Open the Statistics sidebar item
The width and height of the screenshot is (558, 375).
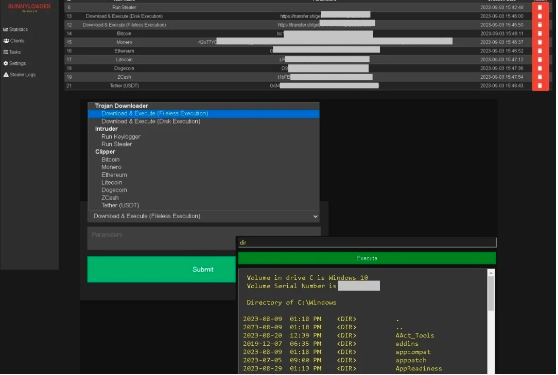tap(15, 29)
